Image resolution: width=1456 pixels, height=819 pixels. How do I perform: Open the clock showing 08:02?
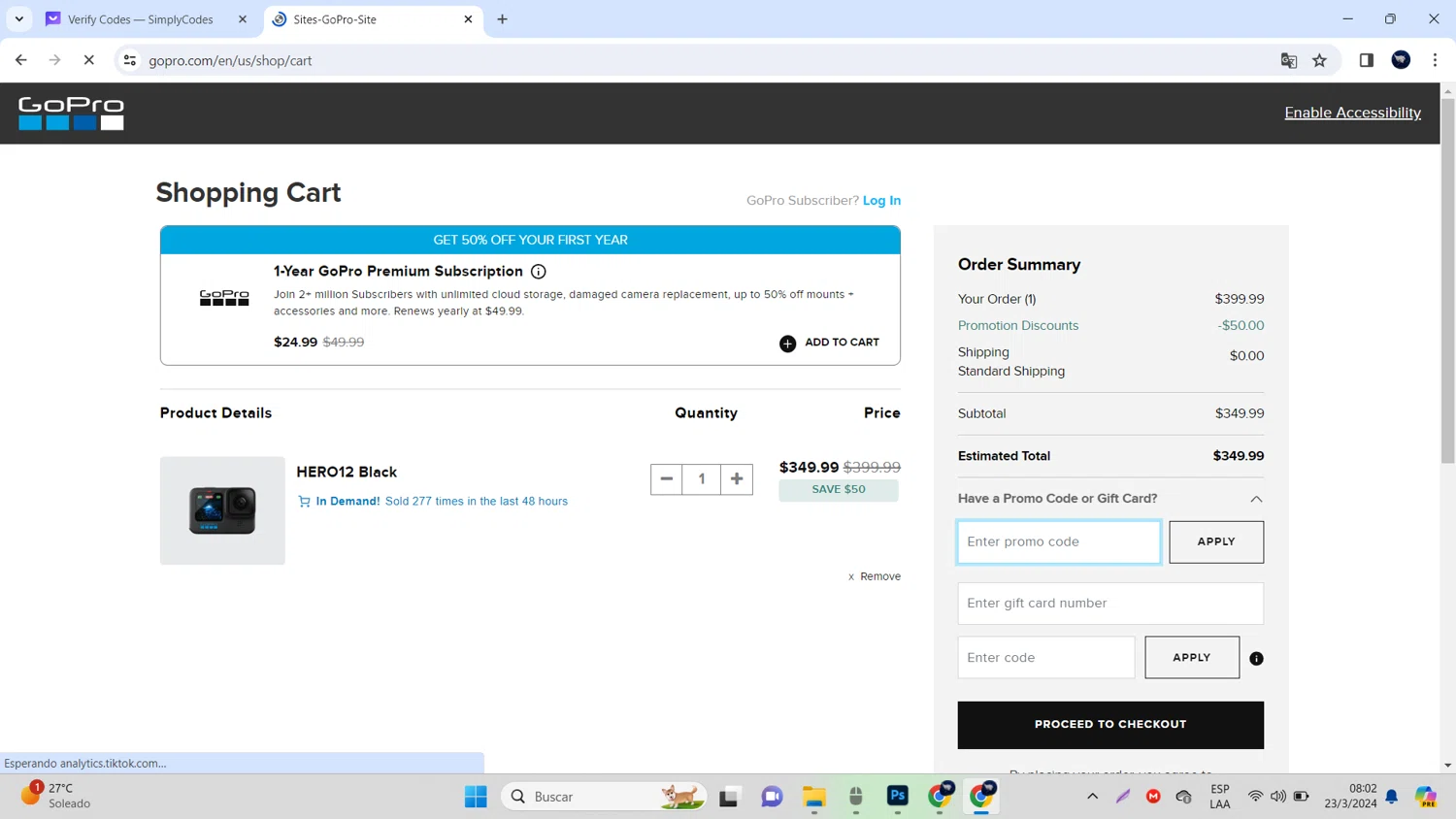click(1350, 797)
